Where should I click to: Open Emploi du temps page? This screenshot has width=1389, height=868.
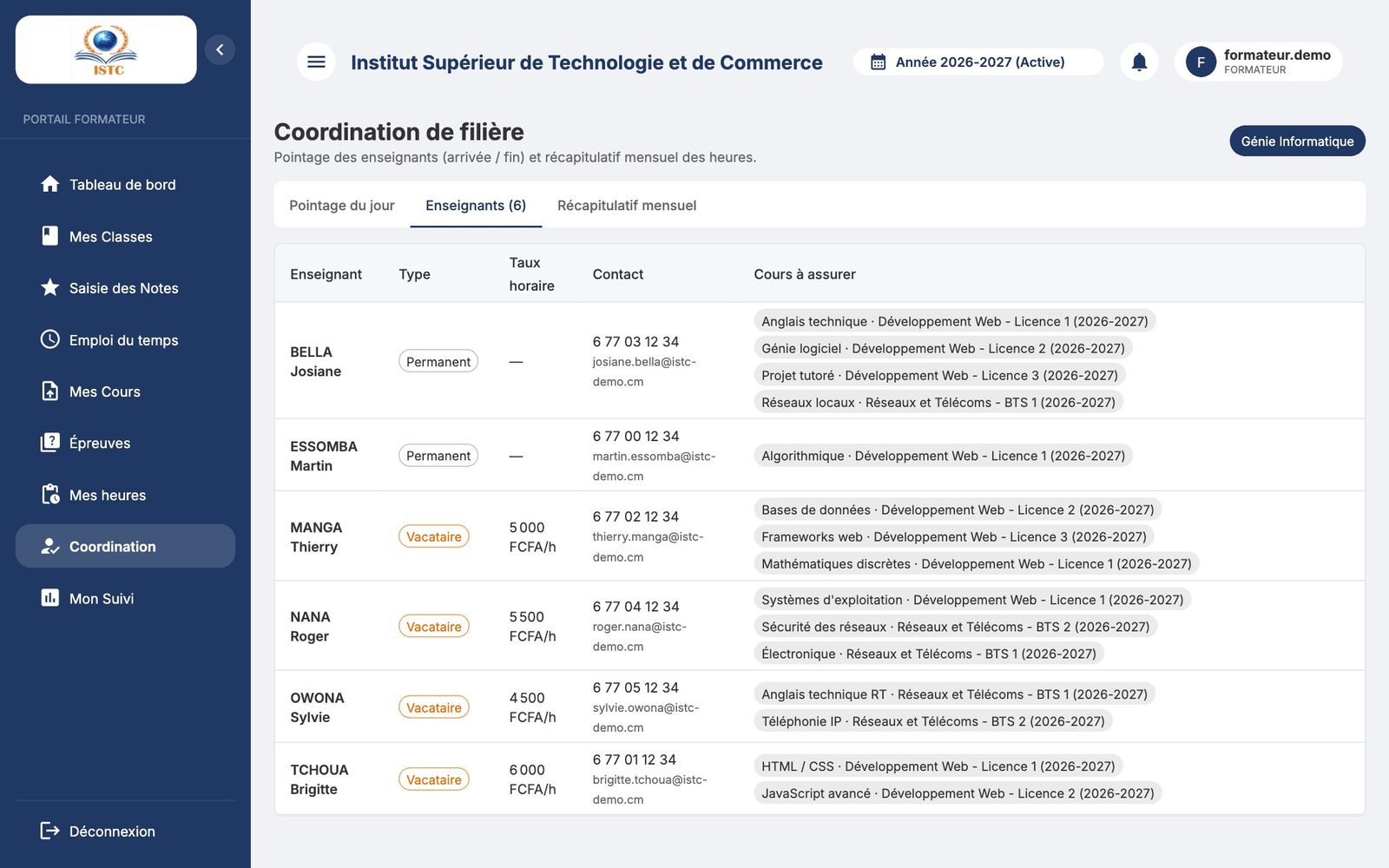click(125, 339)
